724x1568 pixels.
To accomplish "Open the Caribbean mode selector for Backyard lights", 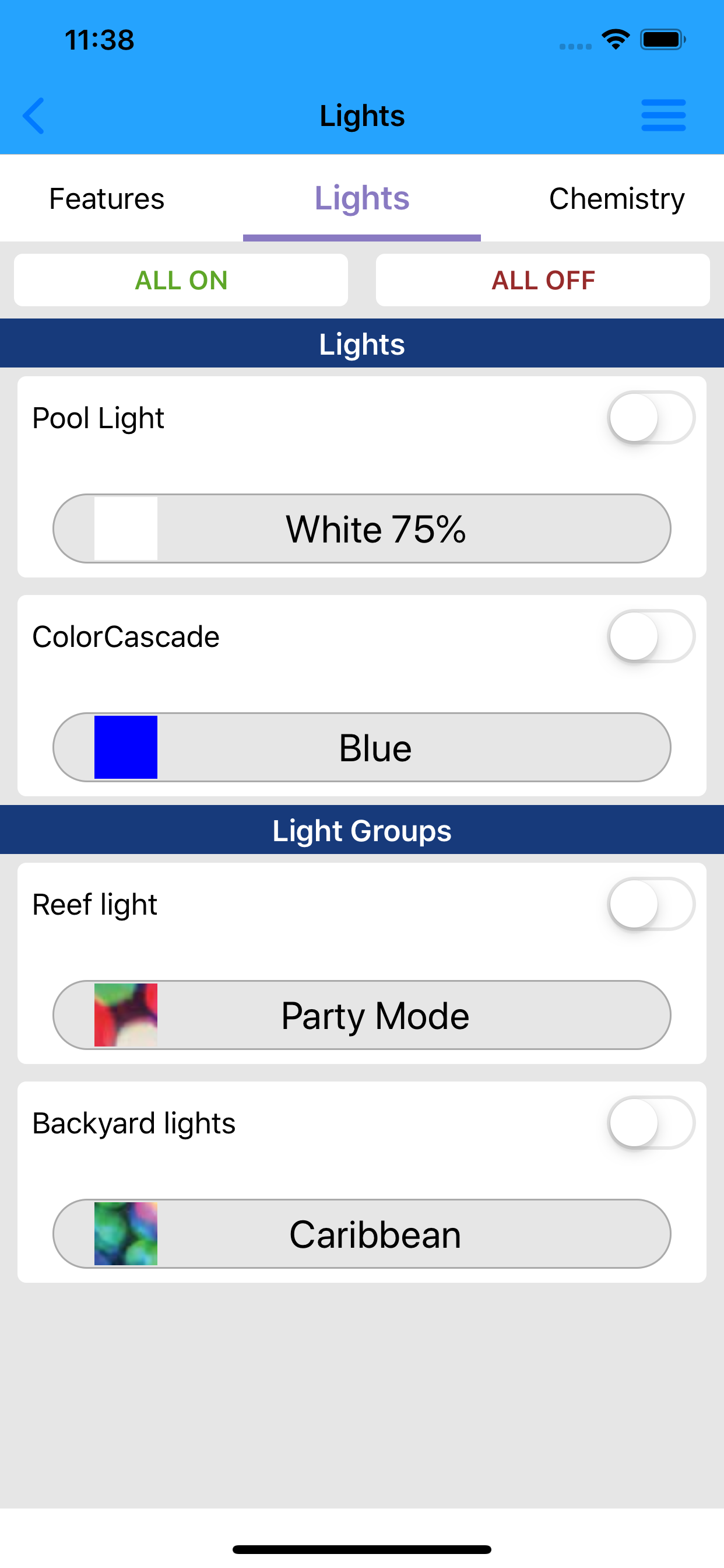I will point(362,1234).
